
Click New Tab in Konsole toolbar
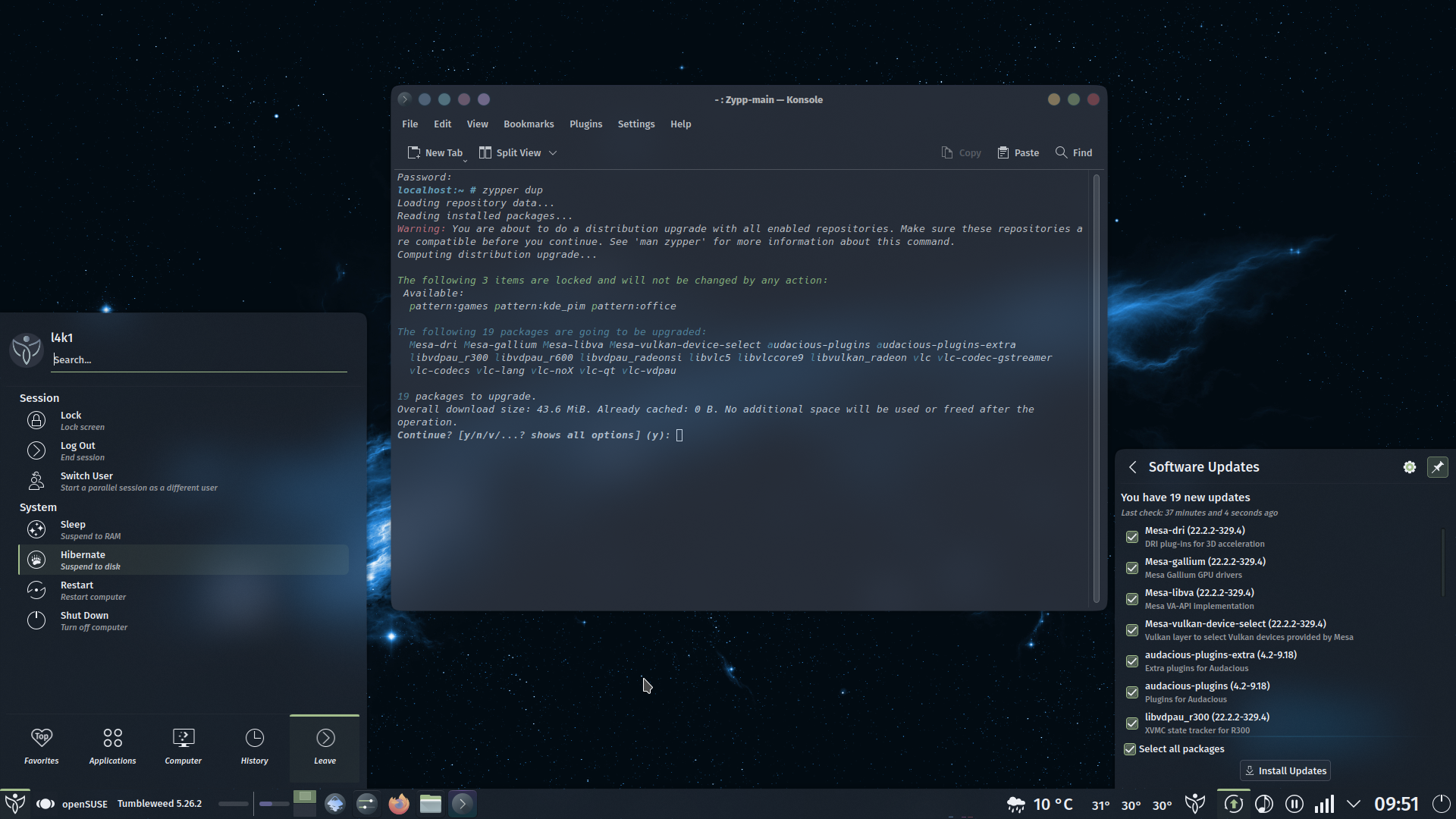coord(435,152)
